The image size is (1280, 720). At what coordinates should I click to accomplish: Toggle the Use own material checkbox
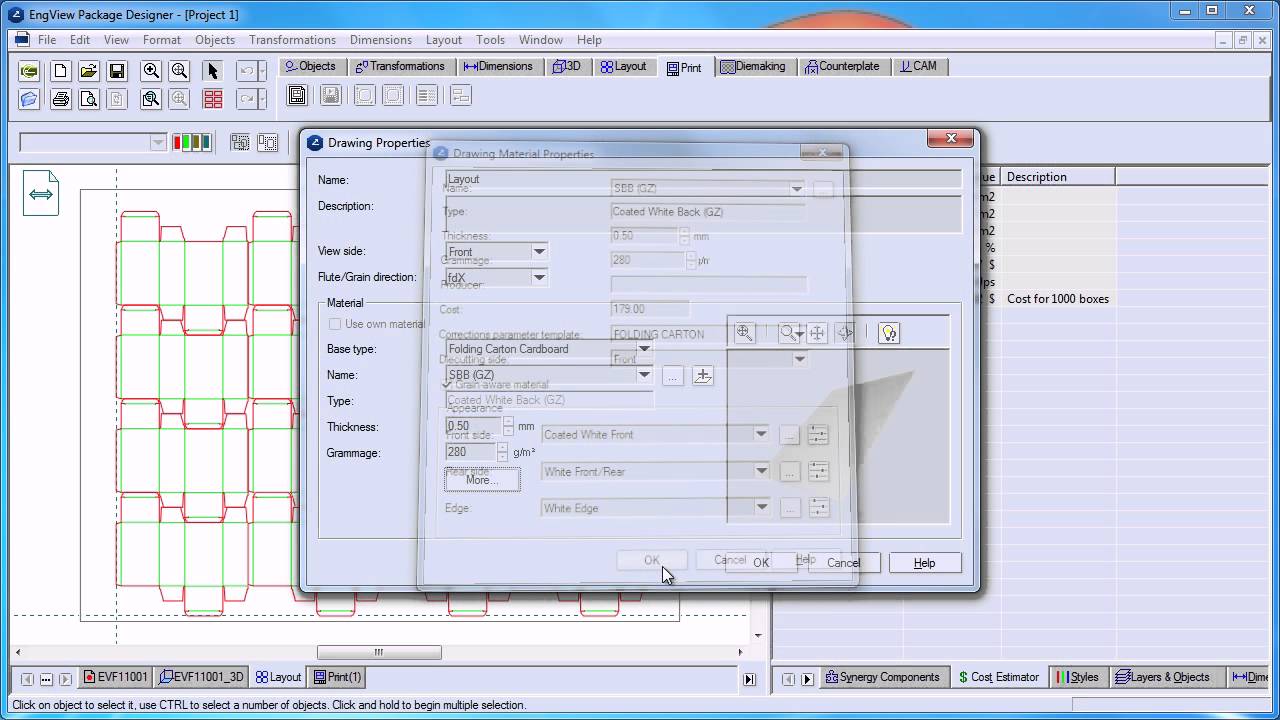pyautogui.click(x=335, y=324)
